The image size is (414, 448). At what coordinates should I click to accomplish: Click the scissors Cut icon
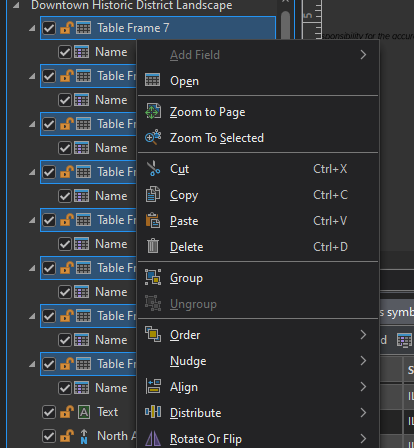pos(153,168)
